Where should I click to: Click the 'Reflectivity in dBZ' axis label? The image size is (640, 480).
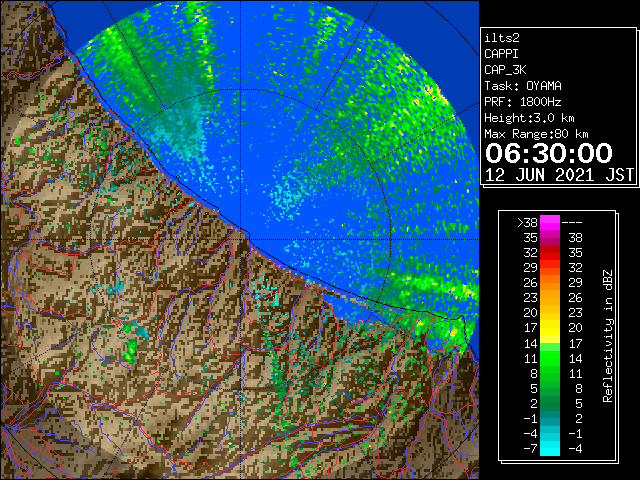click(608, 336)
